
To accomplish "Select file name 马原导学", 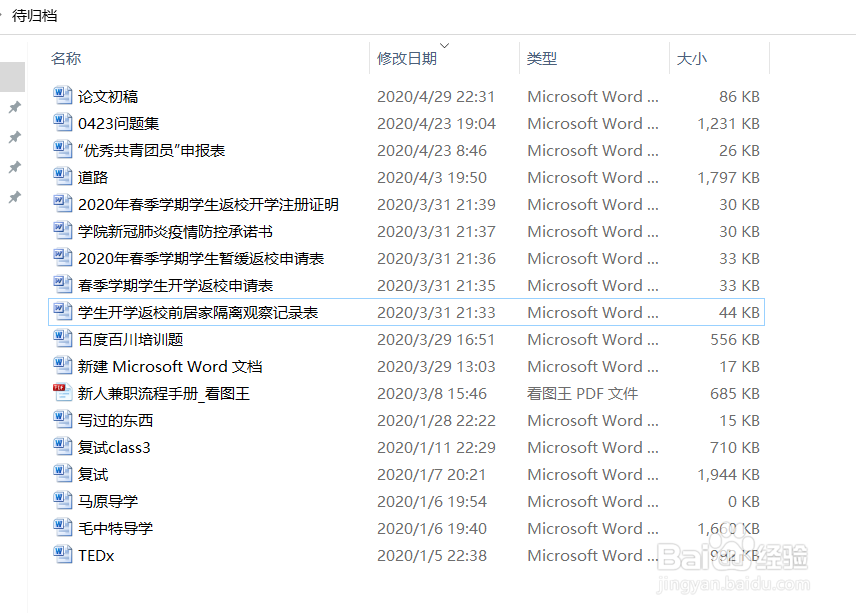I will click(x=108, y=502).
